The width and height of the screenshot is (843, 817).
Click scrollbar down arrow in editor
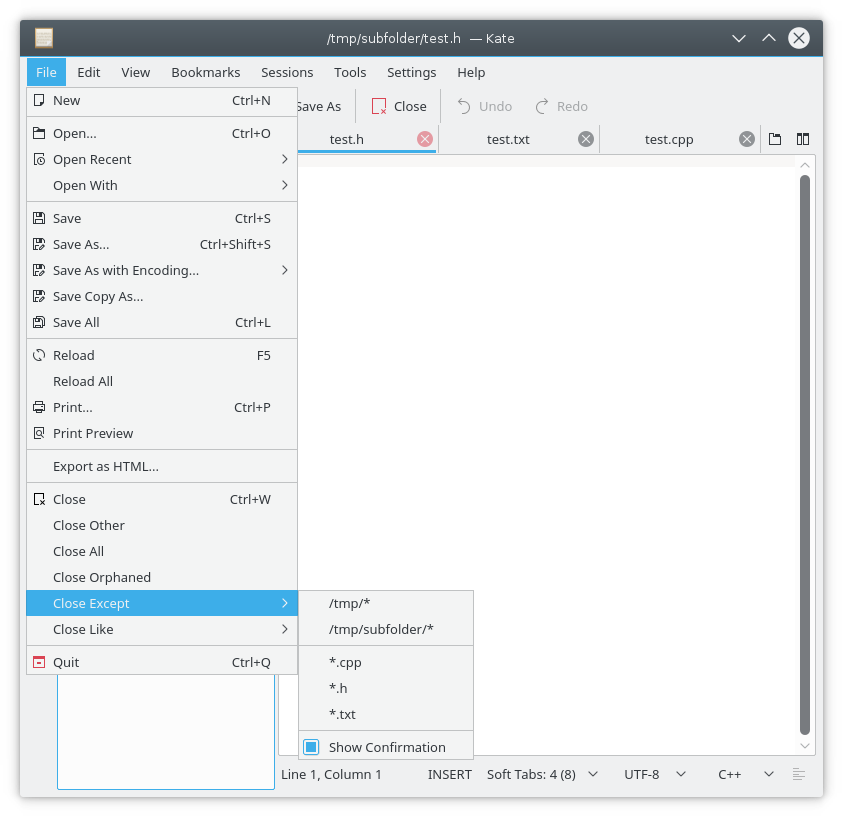coord(805,746)
